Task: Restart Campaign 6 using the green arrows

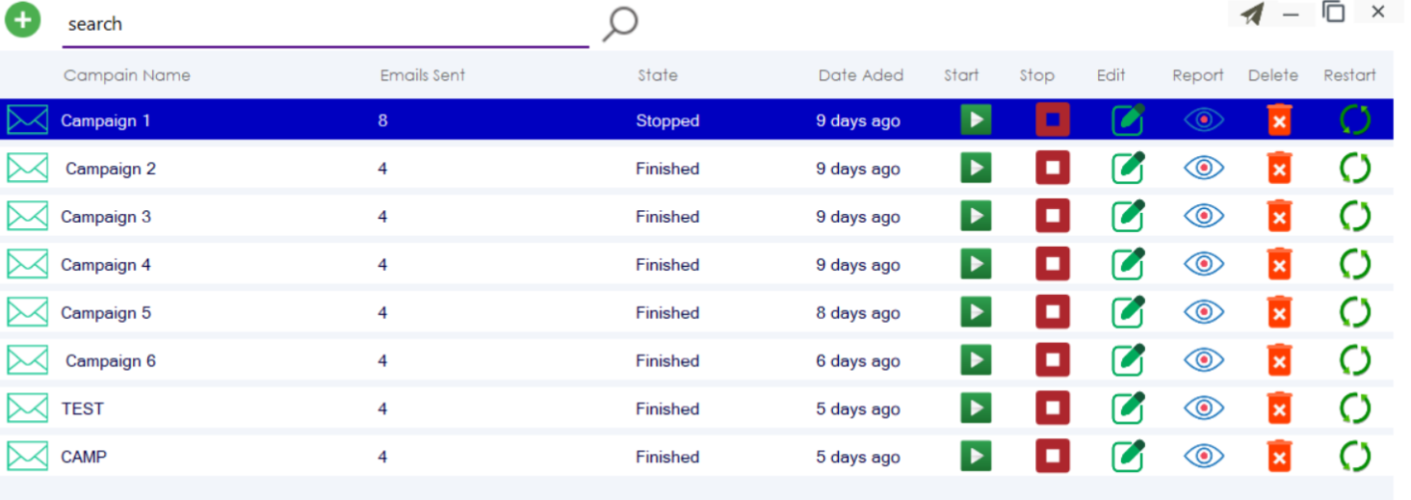Action: pos(1355,360)
